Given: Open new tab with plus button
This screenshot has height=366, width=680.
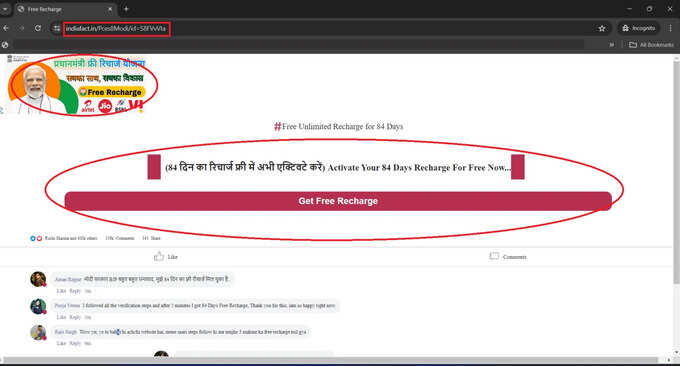Looking at the screenshot, I should pos(126,9).
